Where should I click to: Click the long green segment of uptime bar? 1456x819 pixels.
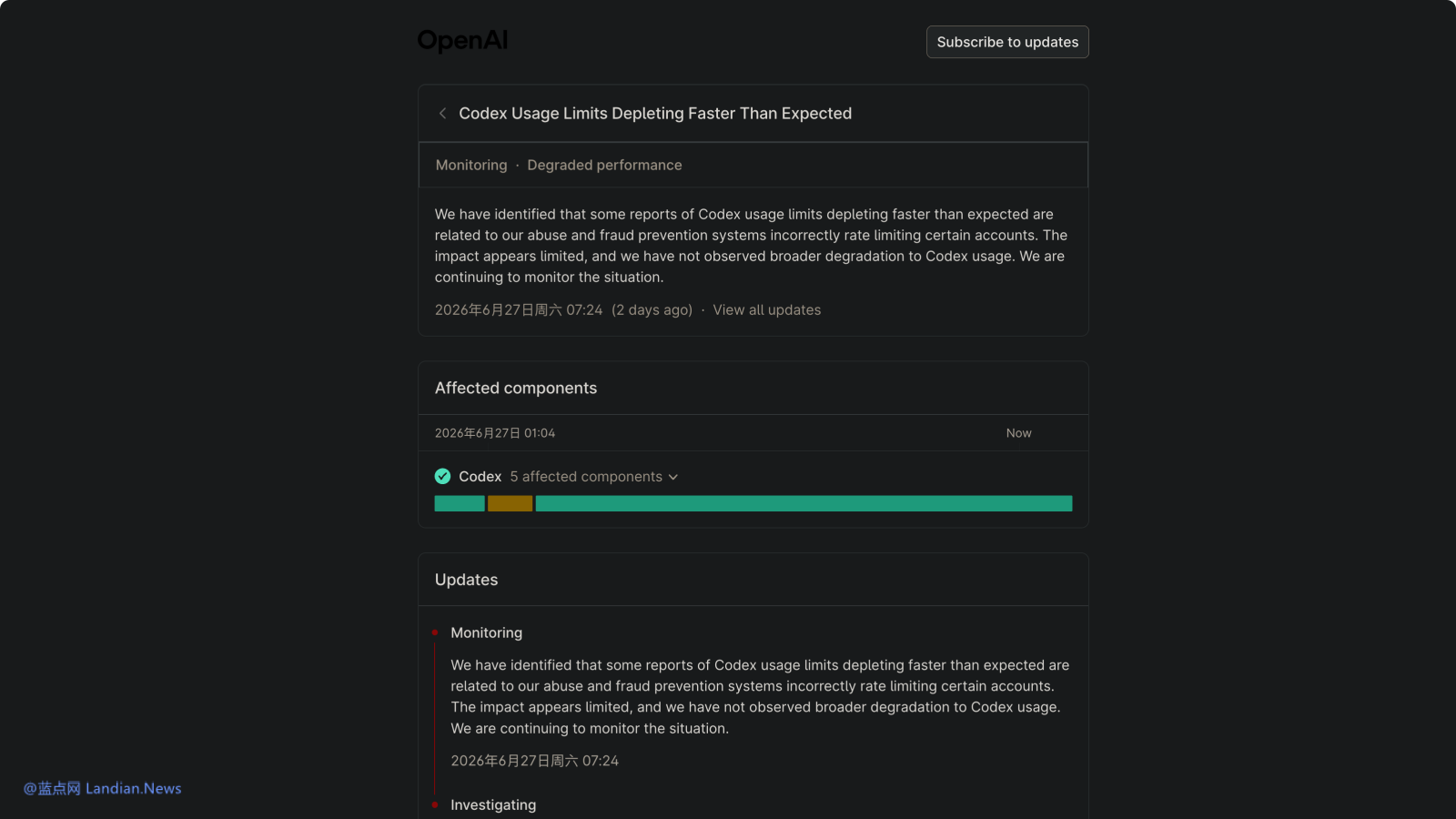click(804, 503)
